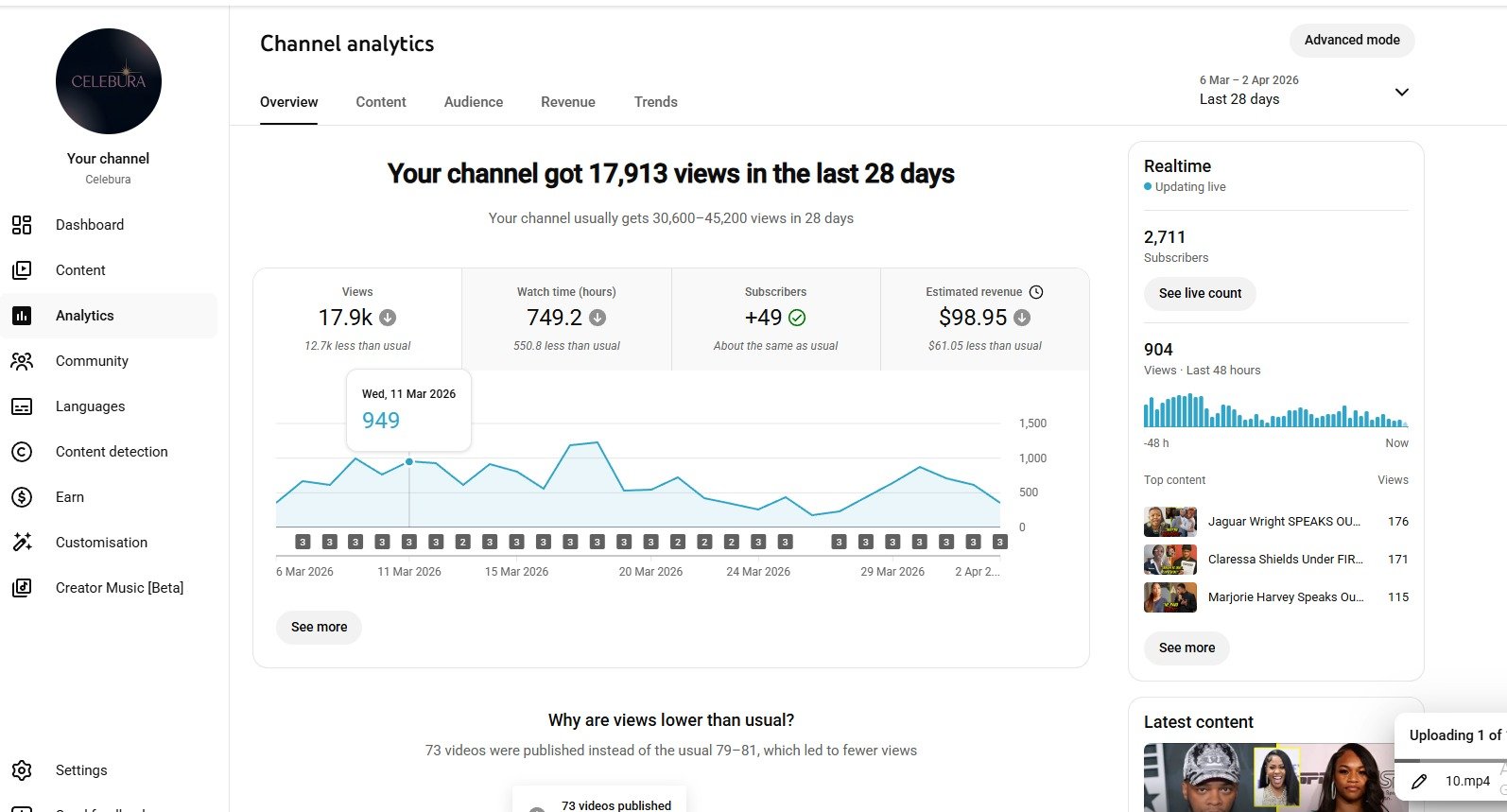
Task: Click the Community people icon
Action: (x=22, y=361)
